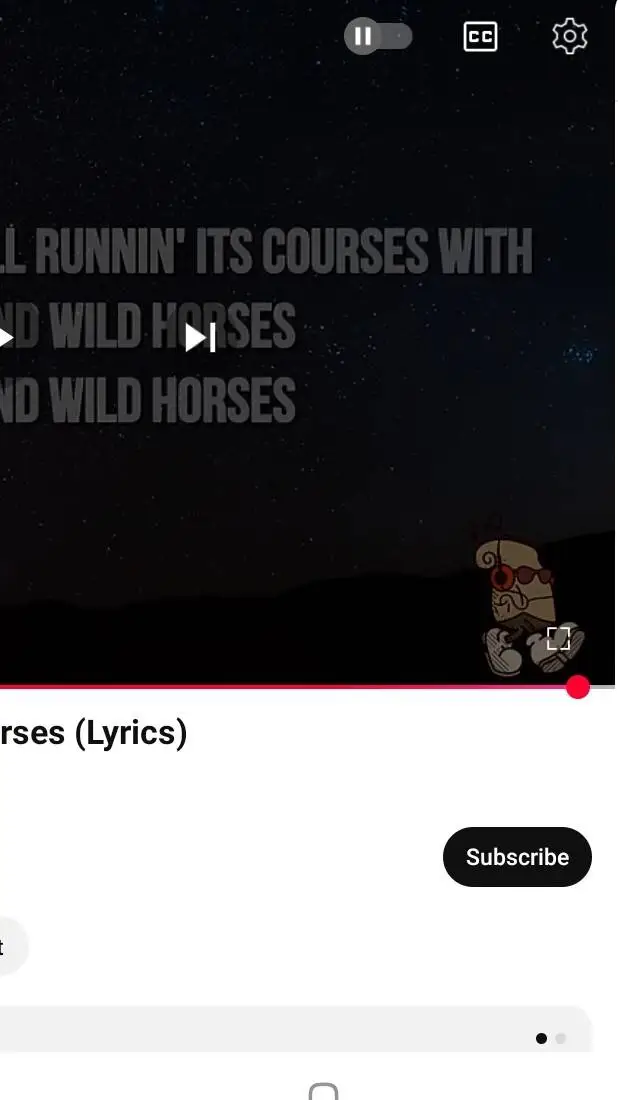Expand the video title ending in (Lyrics)
Viewport: 618px width, 1100px height.
pyautogui.click(x=93, y=734)
